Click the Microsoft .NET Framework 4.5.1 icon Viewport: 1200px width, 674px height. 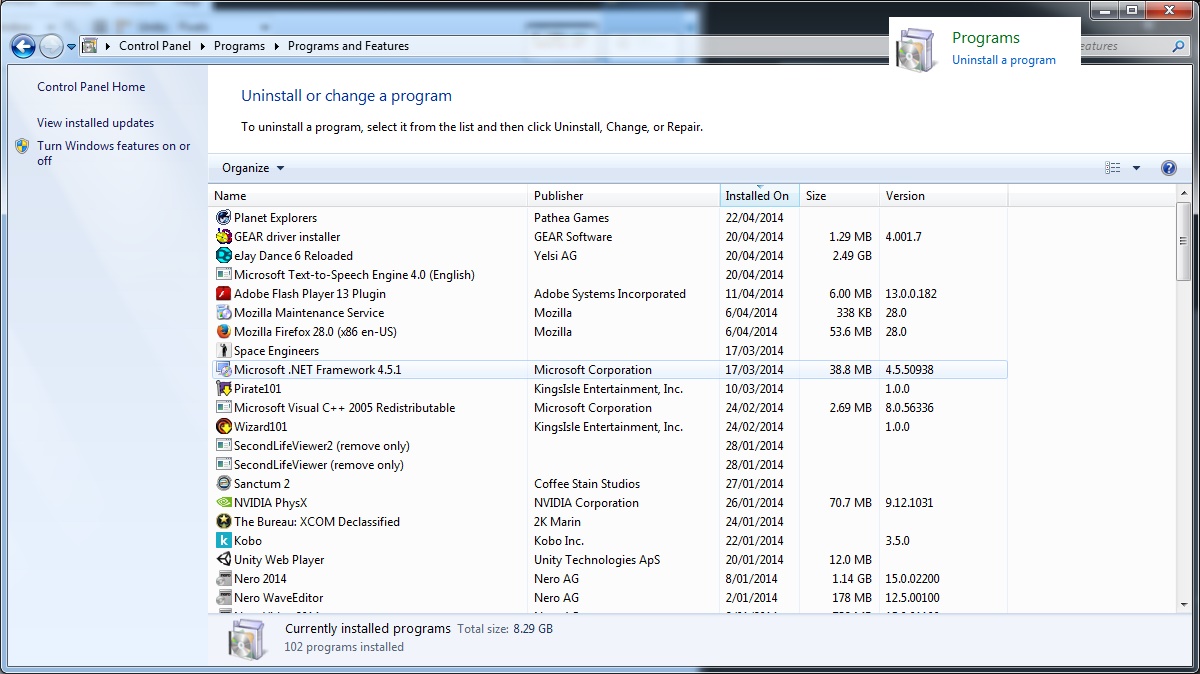pos(224,370)
